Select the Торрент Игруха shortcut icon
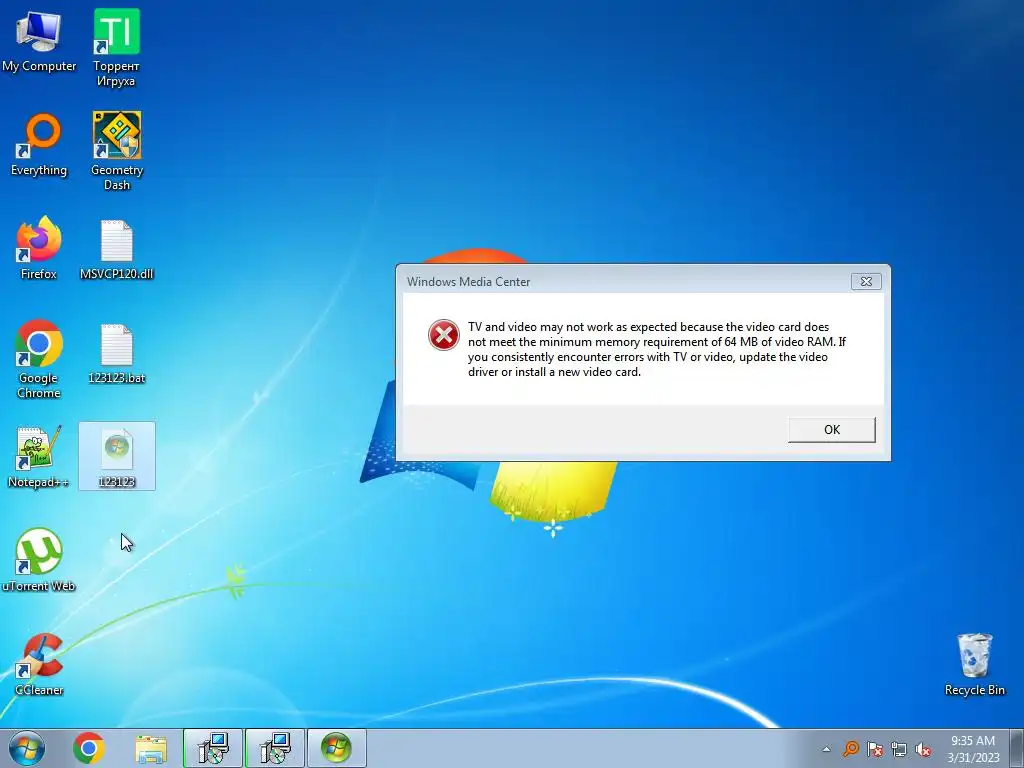 (x=116, y=48)
